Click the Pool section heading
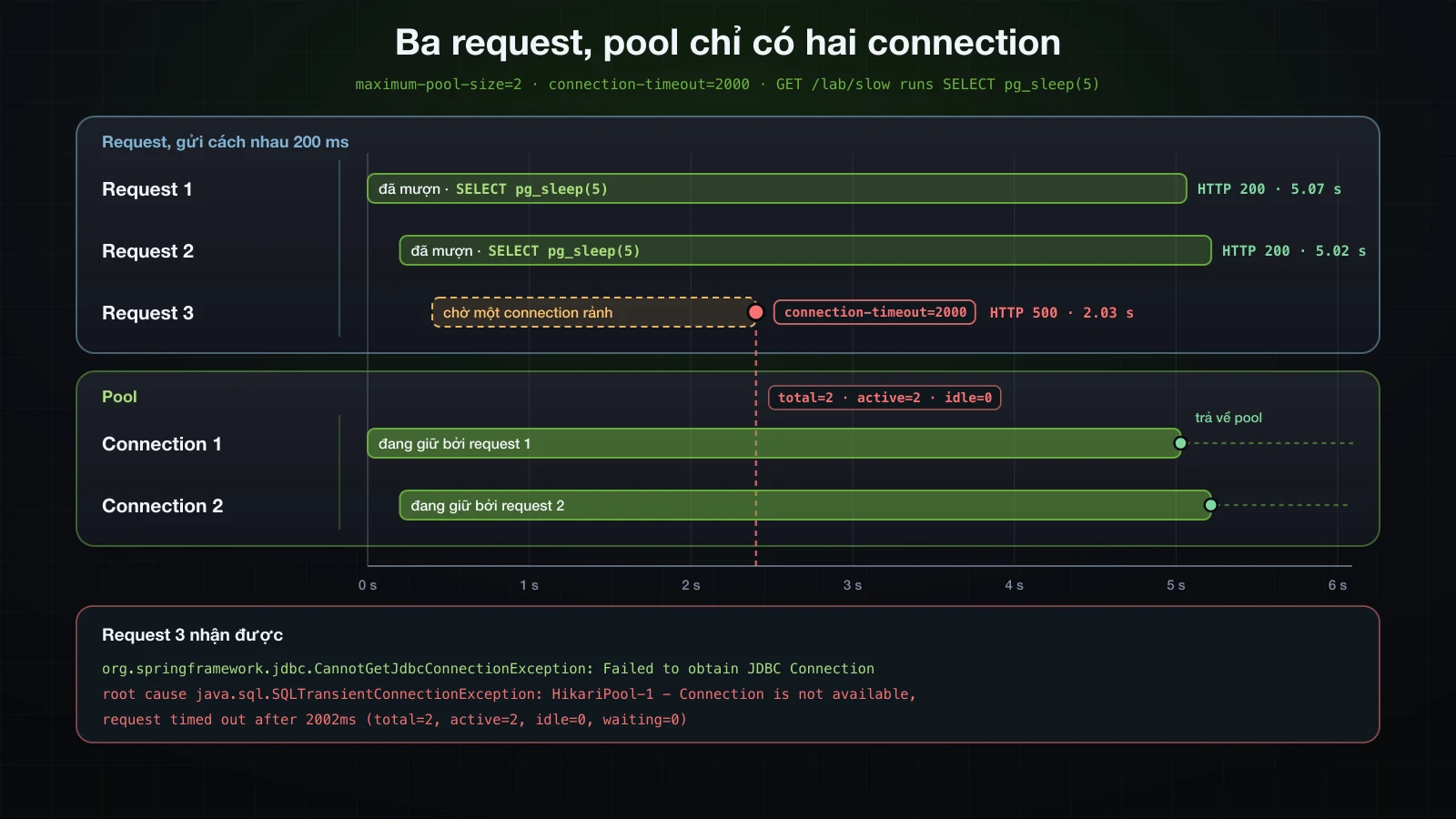The width and height of the screenshot is (1456, 819). coord(119,397)
